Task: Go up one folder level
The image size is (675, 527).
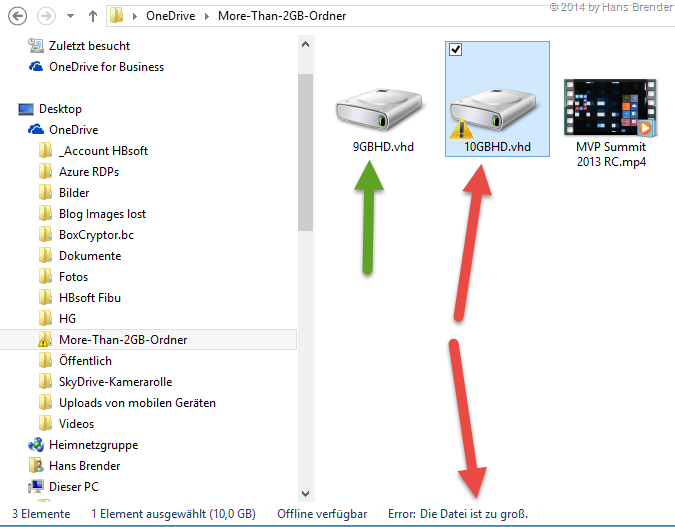Action: click(x=93, y=16)
